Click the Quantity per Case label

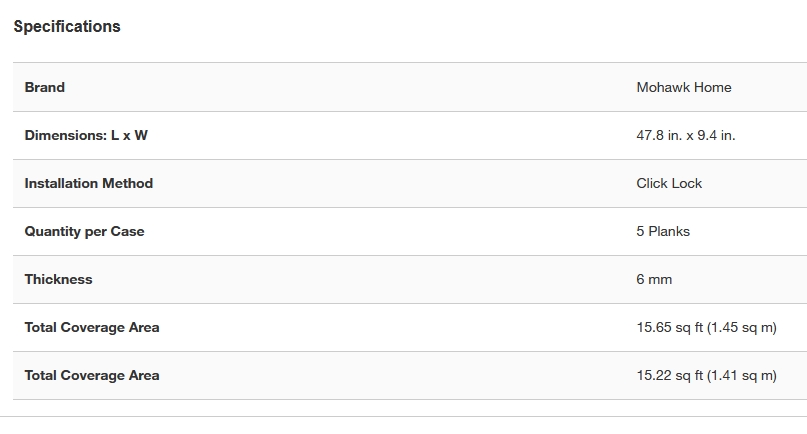pos(85,231)
